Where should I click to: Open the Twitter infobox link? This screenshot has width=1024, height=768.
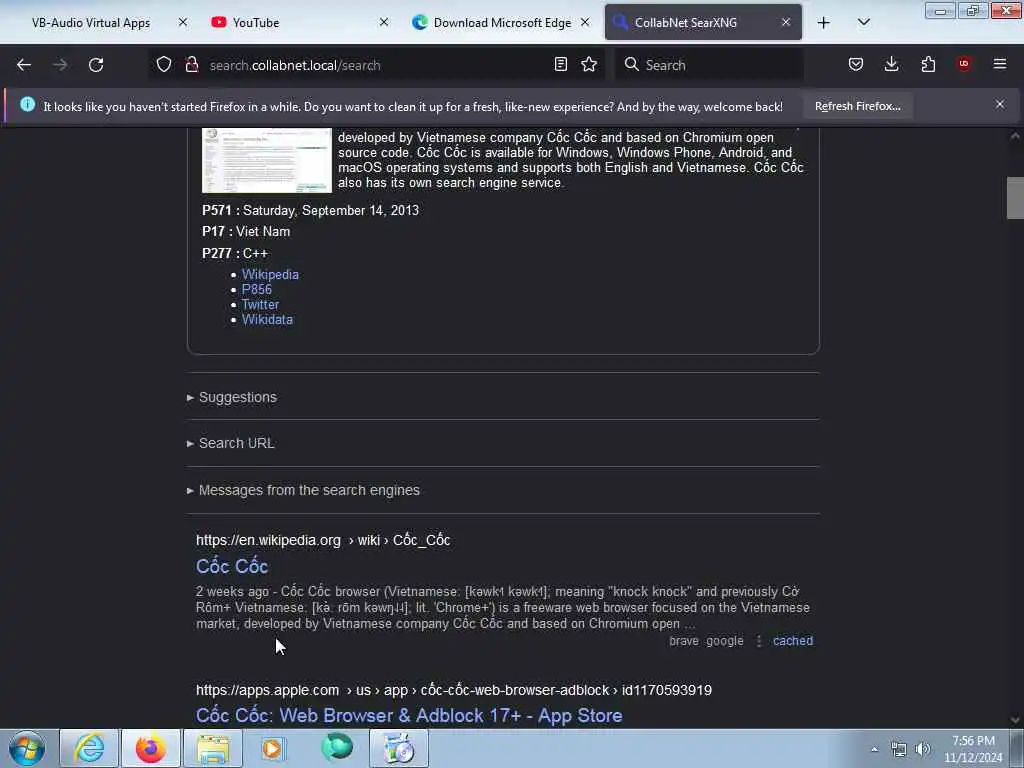point(261,304)
